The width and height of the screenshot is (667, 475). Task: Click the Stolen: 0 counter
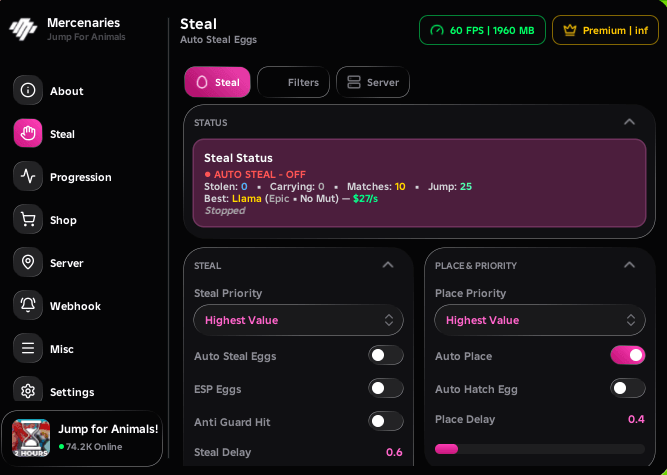click(x=225, y=186)
